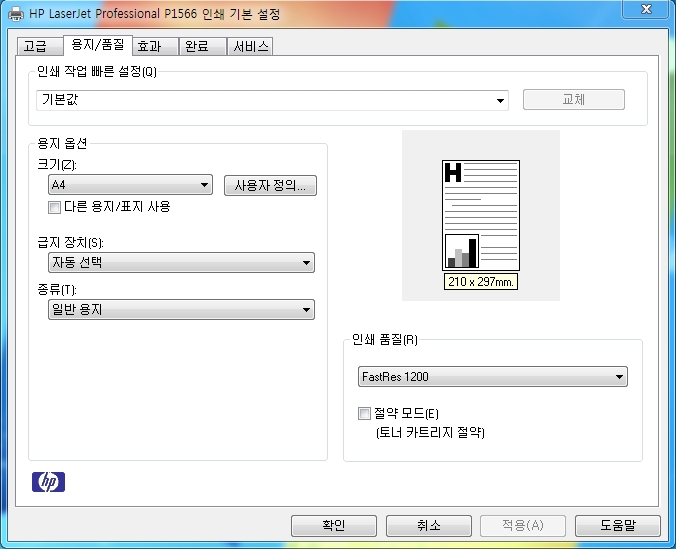Switch to the 고급 tab
The width and height of the screenshot is (676, 549).
[40, 46]
